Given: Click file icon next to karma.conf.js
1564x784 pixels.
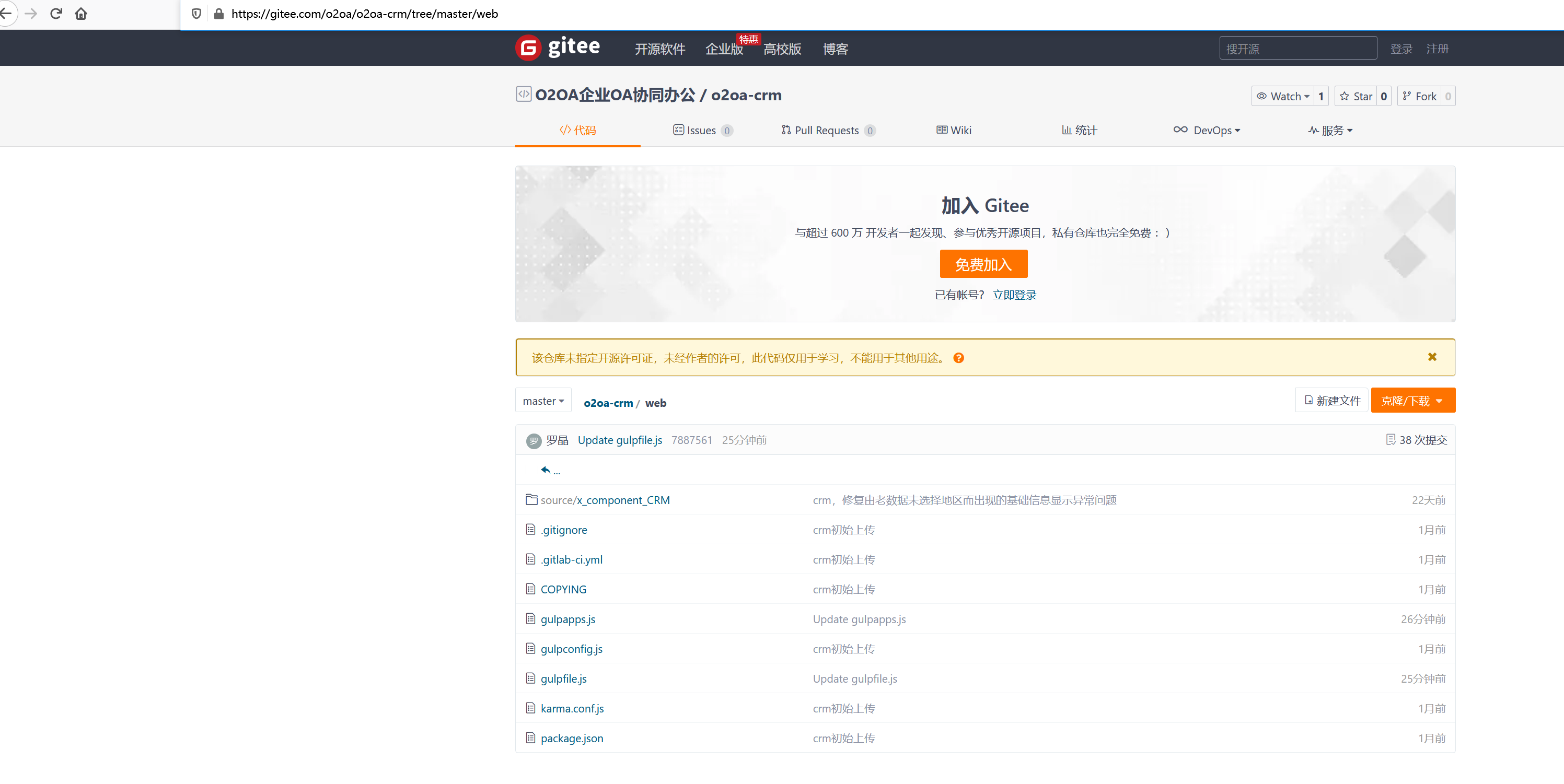Looking at the screenshot, I should 530,708.
